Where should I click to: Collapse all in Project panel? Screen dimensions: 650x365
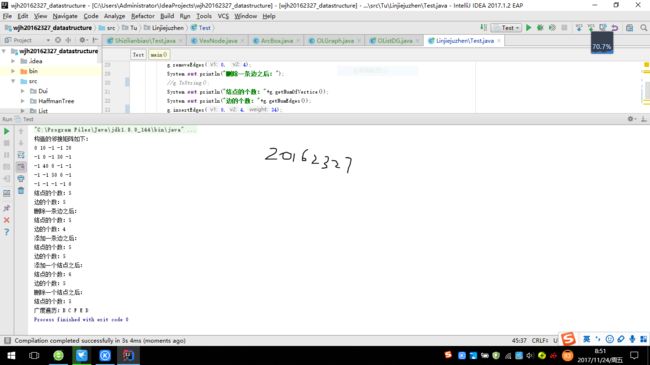(x=68, y=40)
